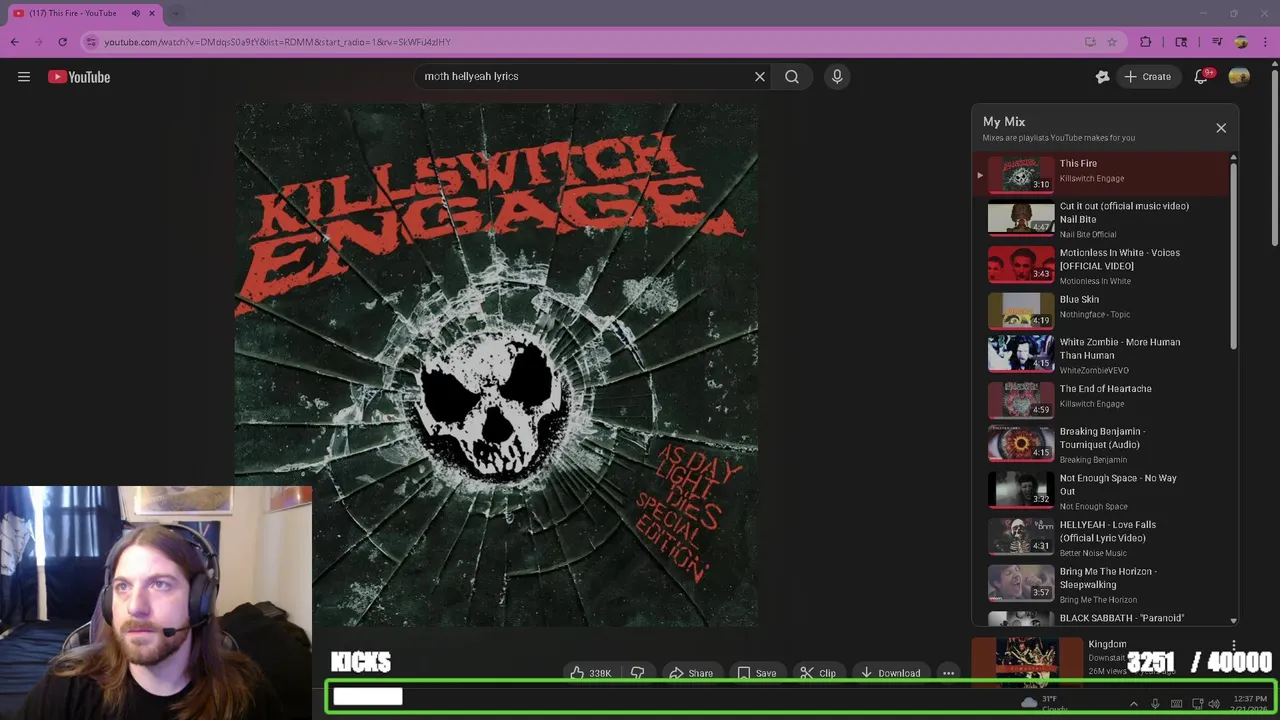The image size is (1280, 720).
Task: Open Chrome's three-dot menu
Action: pyautogui.click(x=1265, y=42)
